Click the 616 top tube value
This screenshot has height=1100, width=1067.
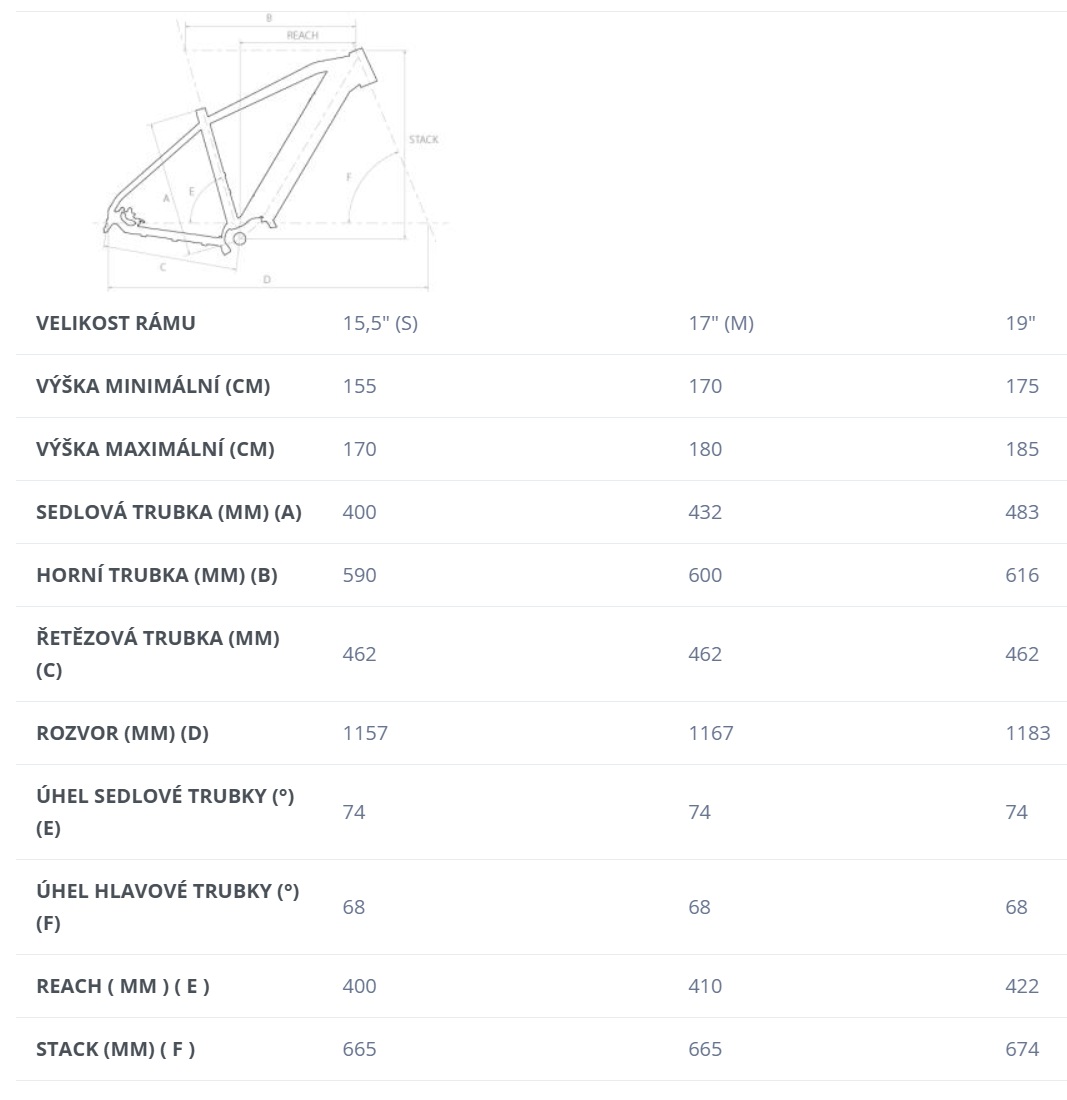click(x=1022, y=575)
